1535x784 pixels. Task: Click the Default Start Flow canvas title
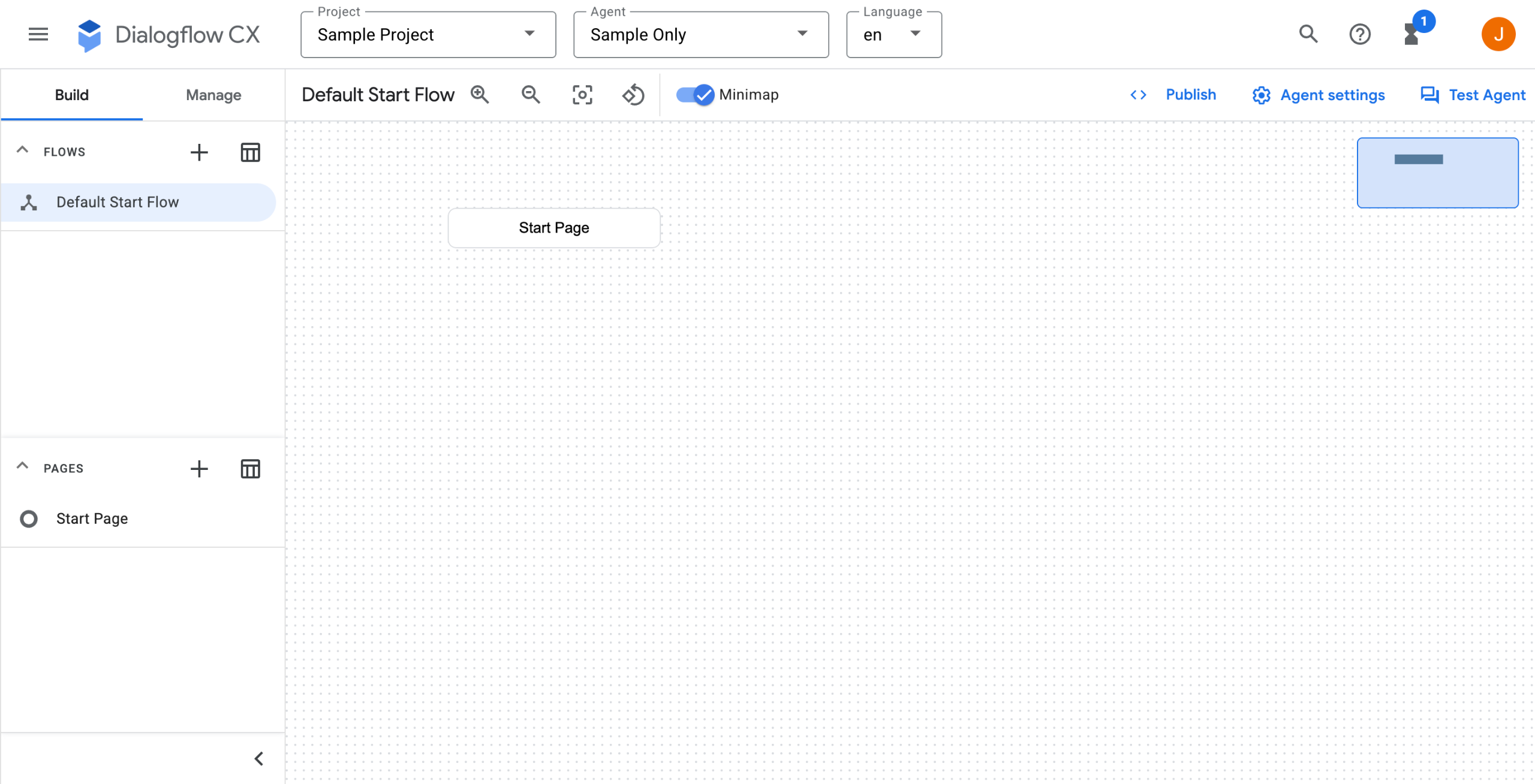point(378,95)
